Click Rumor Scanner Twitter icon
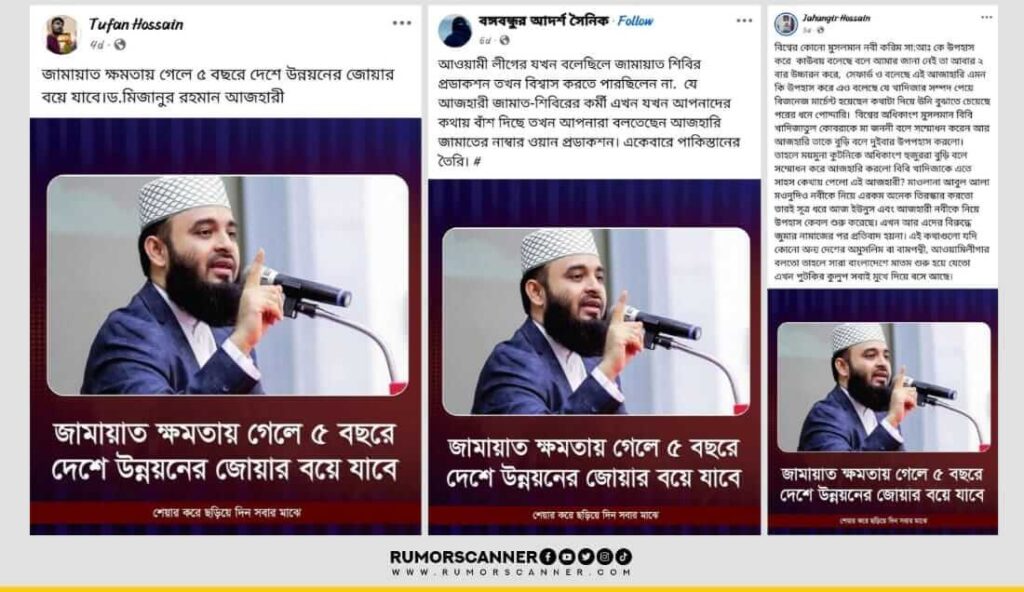This screenshot has width=1024, height=592. click(x=585, y=557)
